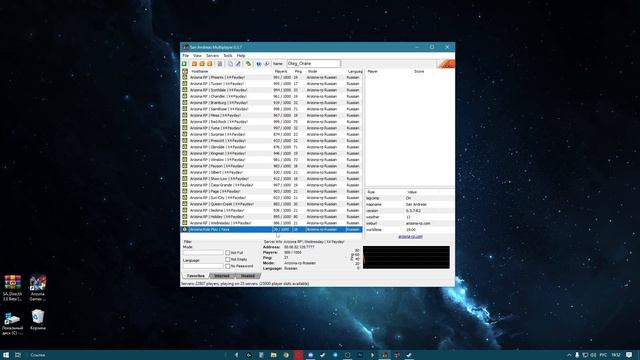Click the pencil edit toolbar icon
The height and width of the screenshot is (360, 640).
coord(238,64)
